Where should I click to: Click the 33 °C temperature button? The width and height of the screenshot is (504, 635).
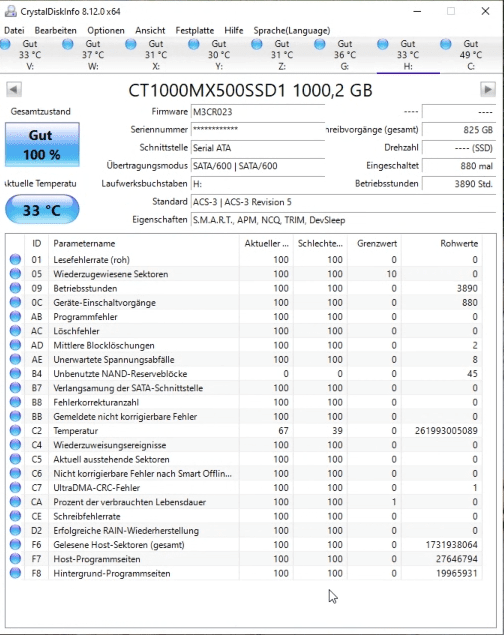[42, 209]
